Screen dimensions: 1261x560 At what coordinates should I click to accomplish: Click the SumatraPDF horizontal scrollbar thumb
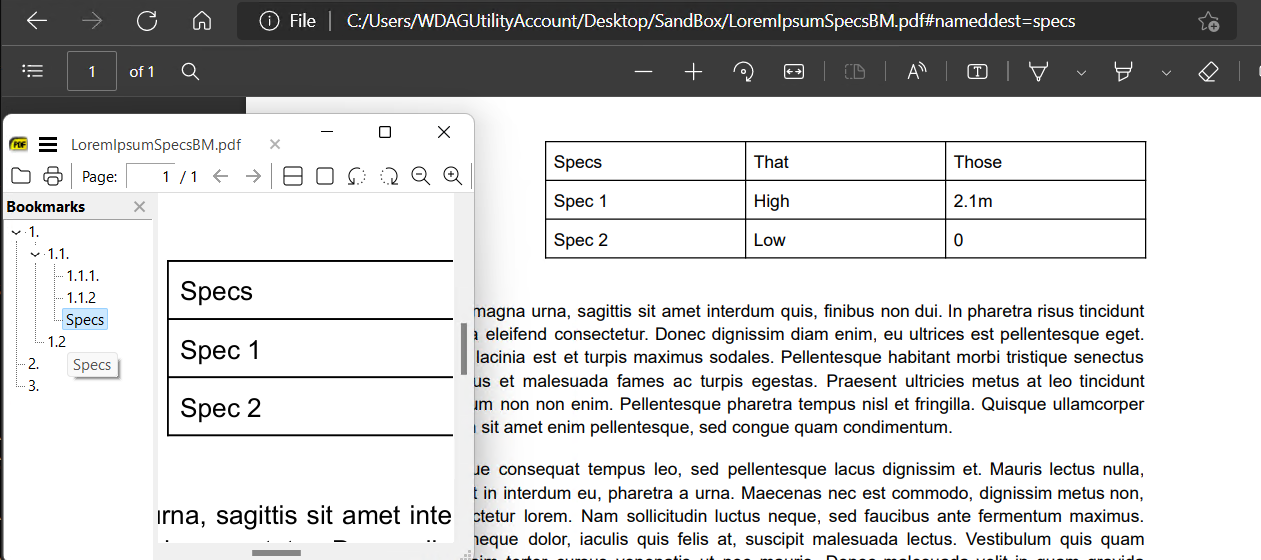coord(276,552)
